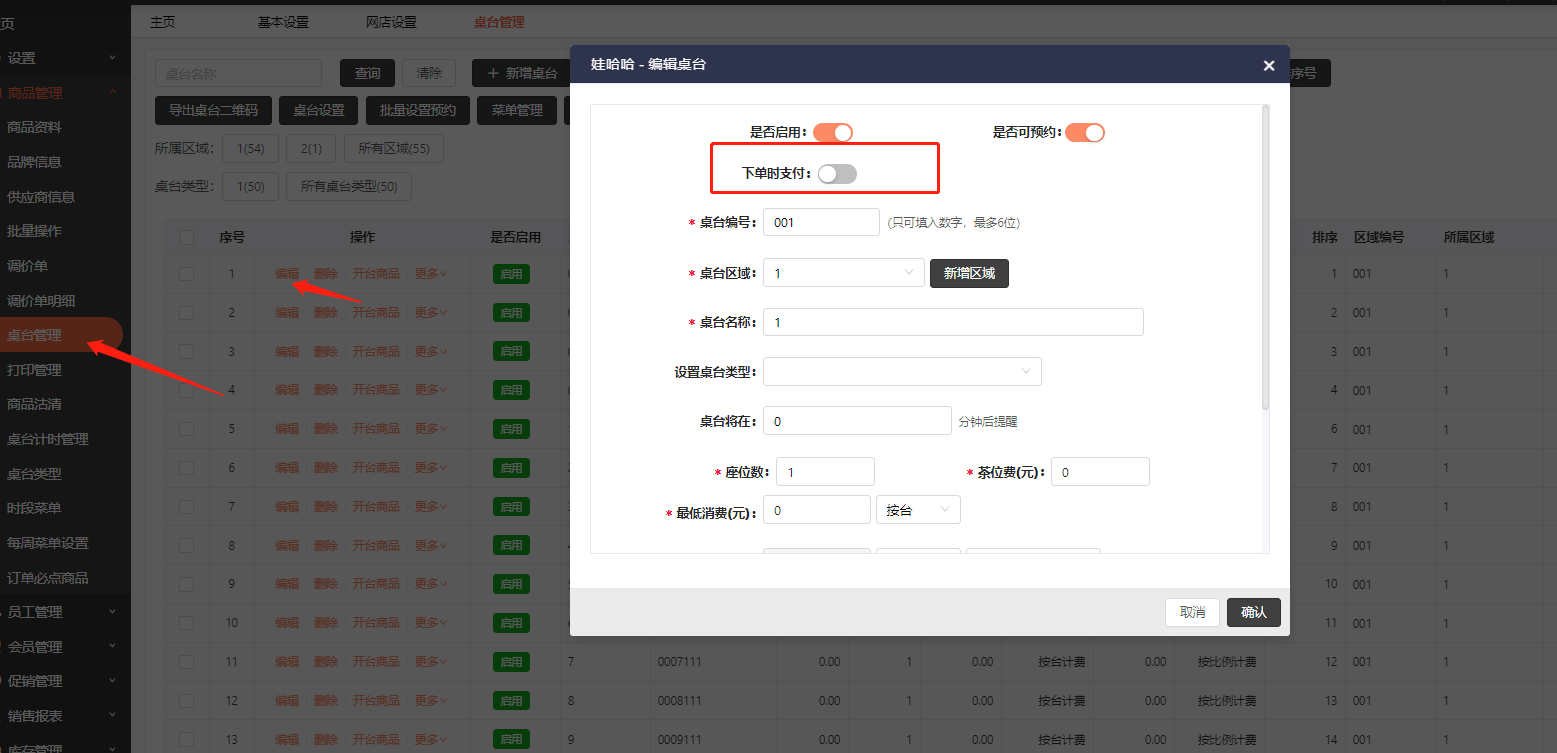Close the 编辑桌台 dialog with X icon
The width and height of the screenshot is (1557, 753).
point(1268,66)
